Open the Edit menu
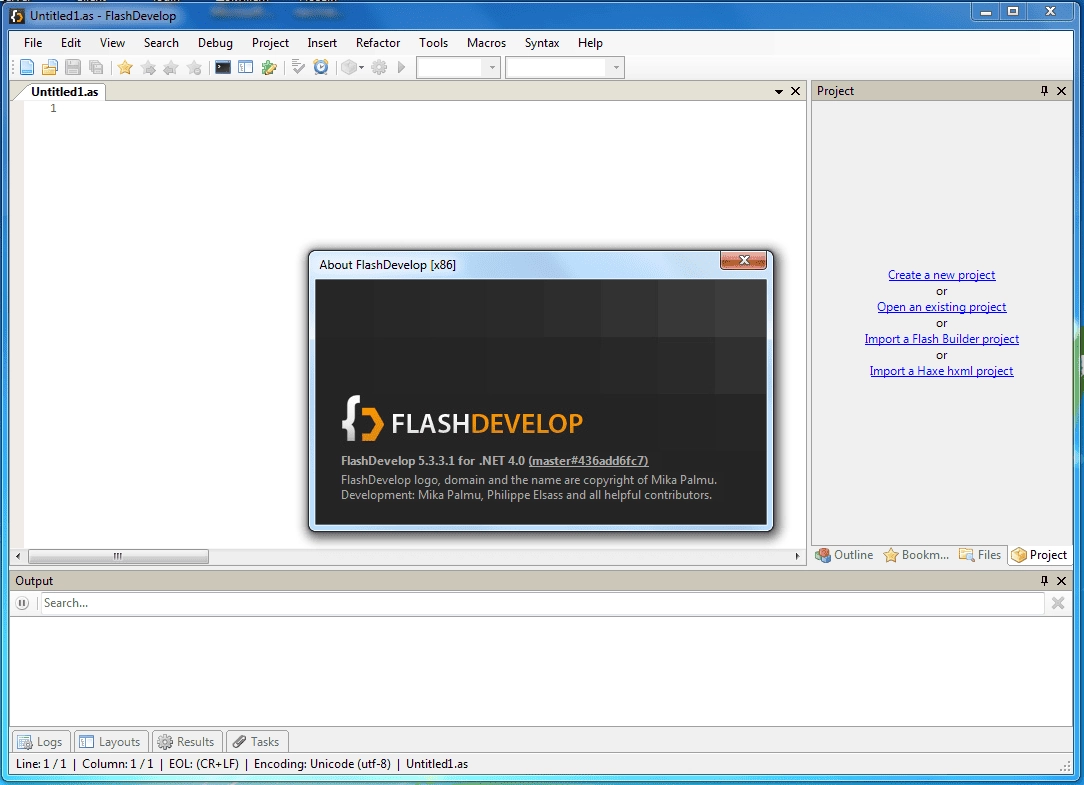This screenshot has width=1084, height=785. tap(71, 43)
